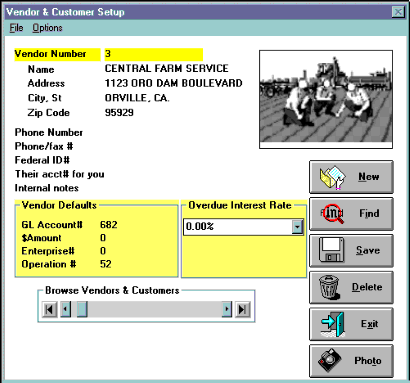Viewport: 410px width, 383px height.
Task: Click the New button folder icon
Action: coord(333,177)
